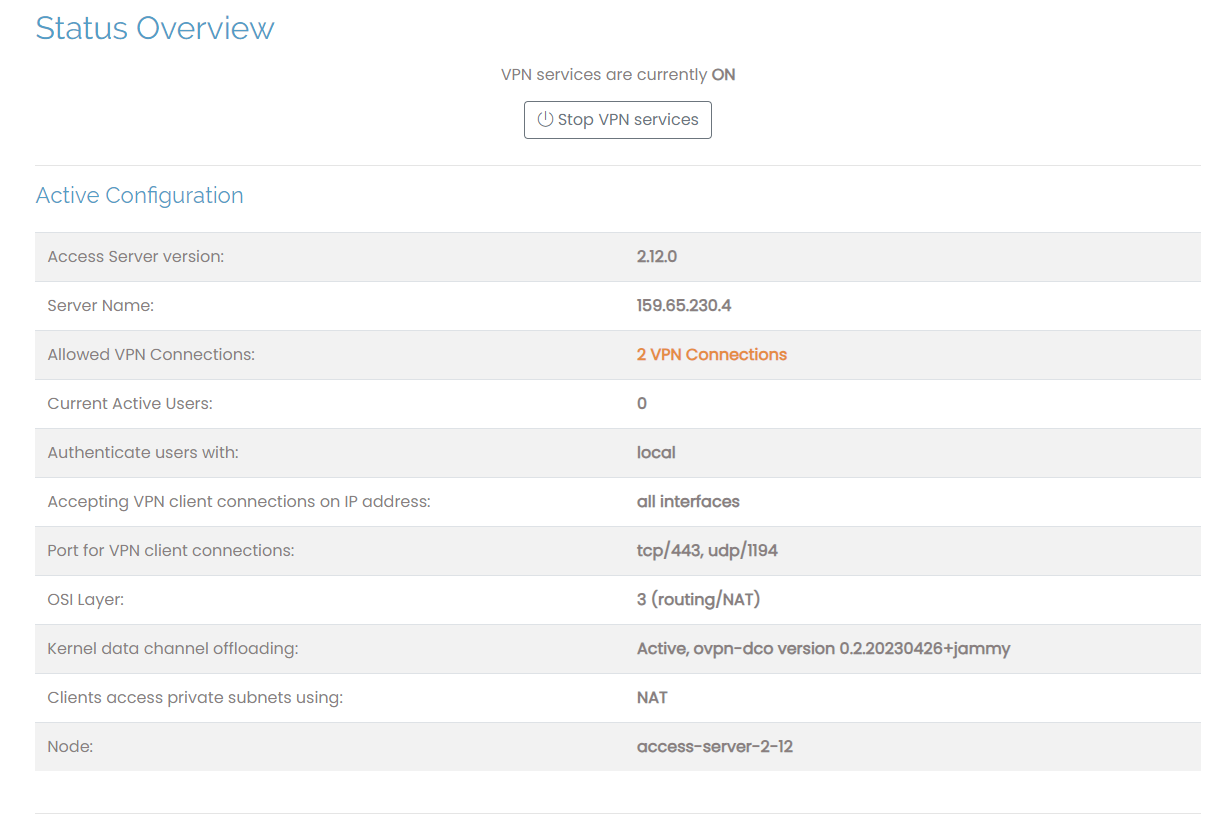Viewport: 1218px width, 826px height.
Task: Click the NAT value text
Action: click(x=651, y=697)
